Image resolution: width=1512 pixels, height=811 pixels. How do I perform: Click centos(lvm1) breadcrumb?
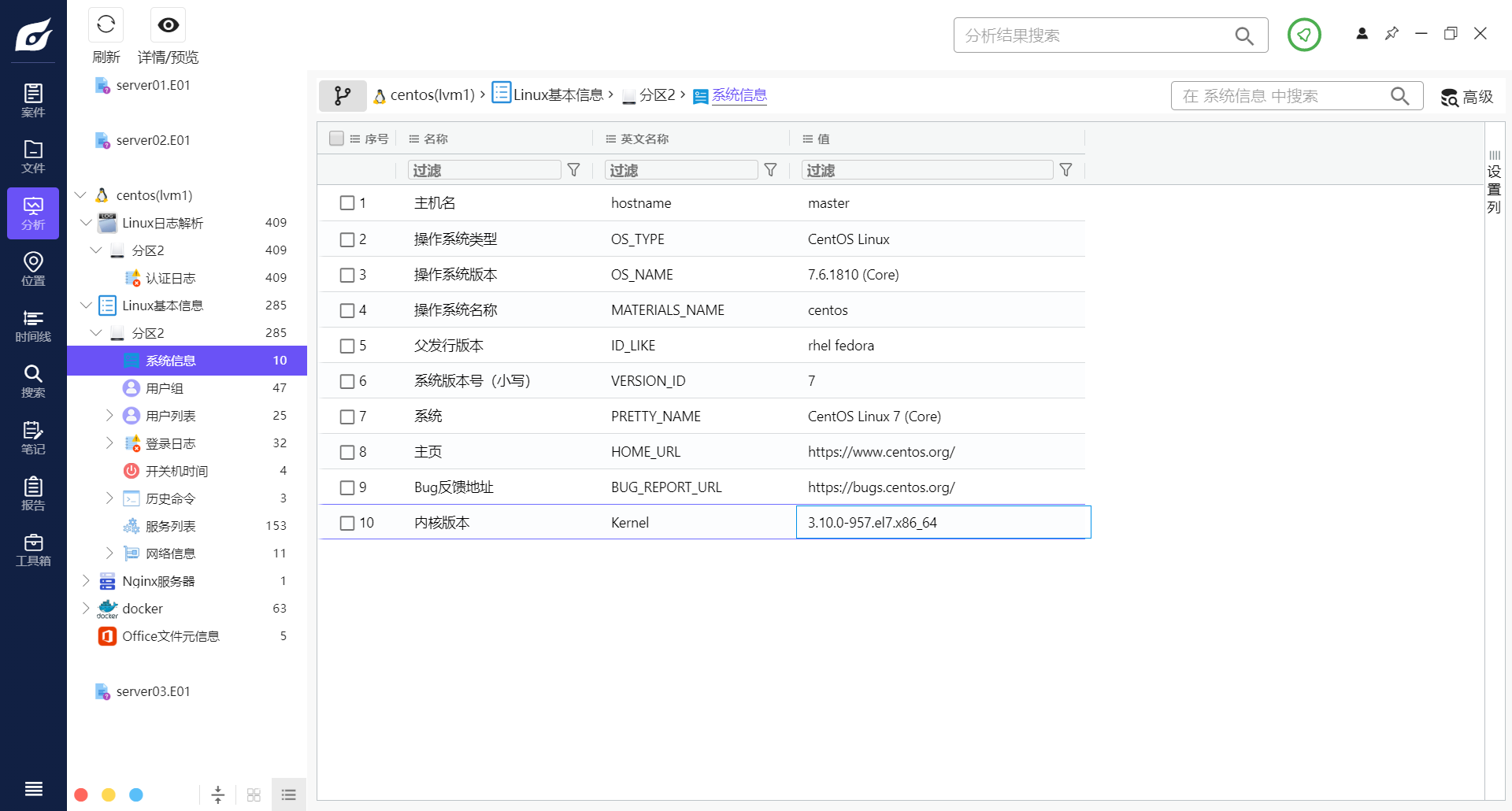432,95
